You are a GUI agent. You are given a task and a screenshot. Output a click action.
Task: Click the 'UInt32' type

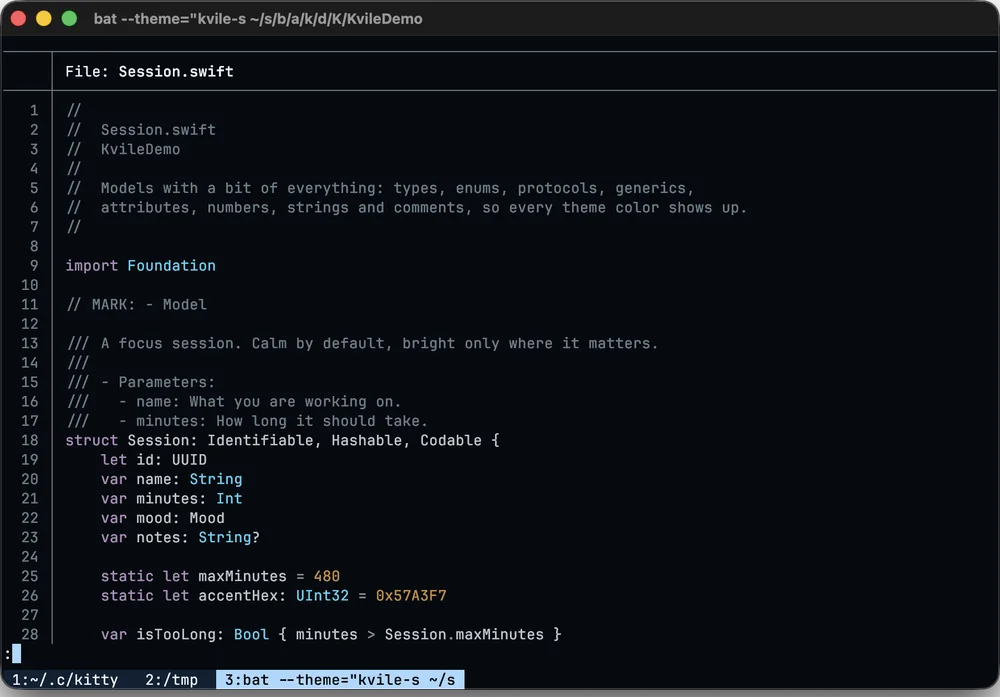(323, 596)
